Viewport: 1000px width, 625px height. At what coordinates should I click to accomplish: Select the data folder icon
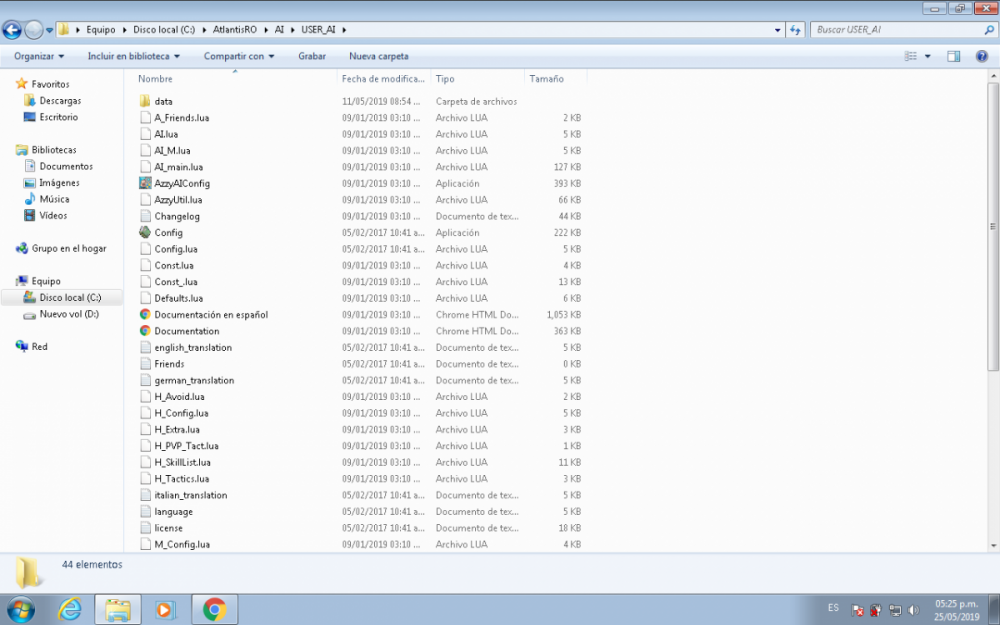146,101
